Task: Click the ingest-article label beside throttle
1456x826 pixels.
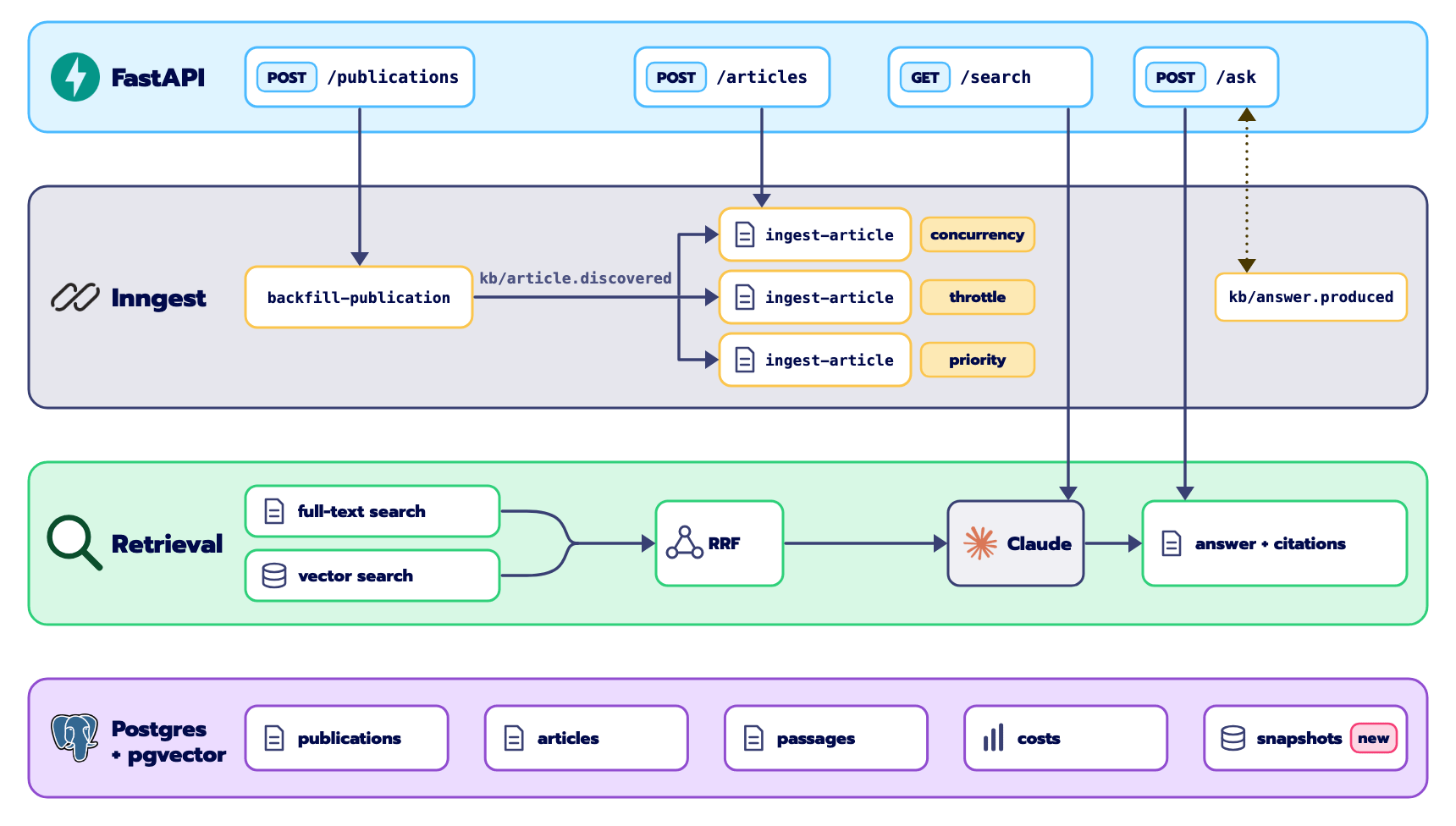Action: coord(830,297)
